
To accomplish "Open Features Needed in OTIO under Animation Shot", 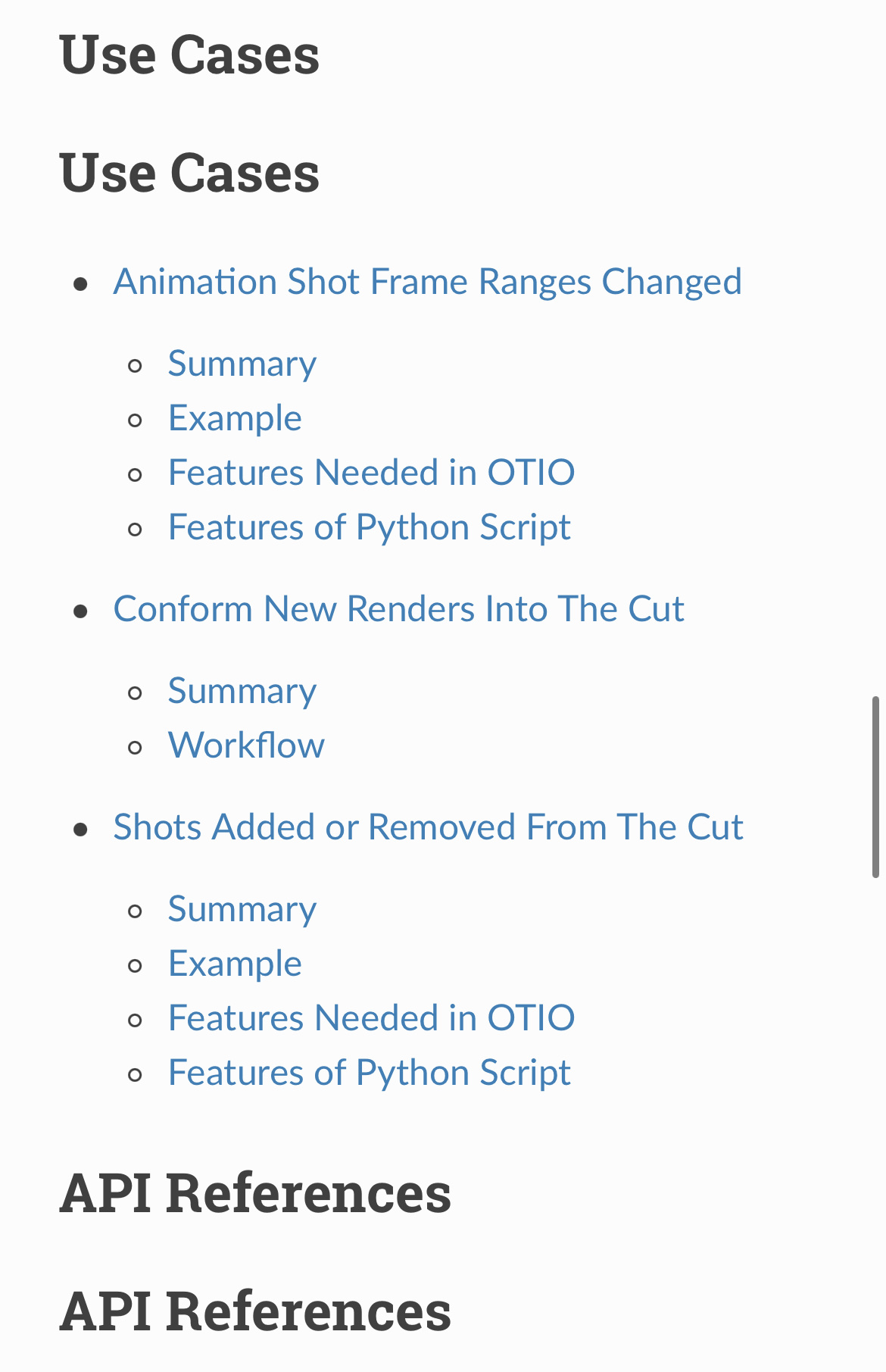I will click(371, 473).
